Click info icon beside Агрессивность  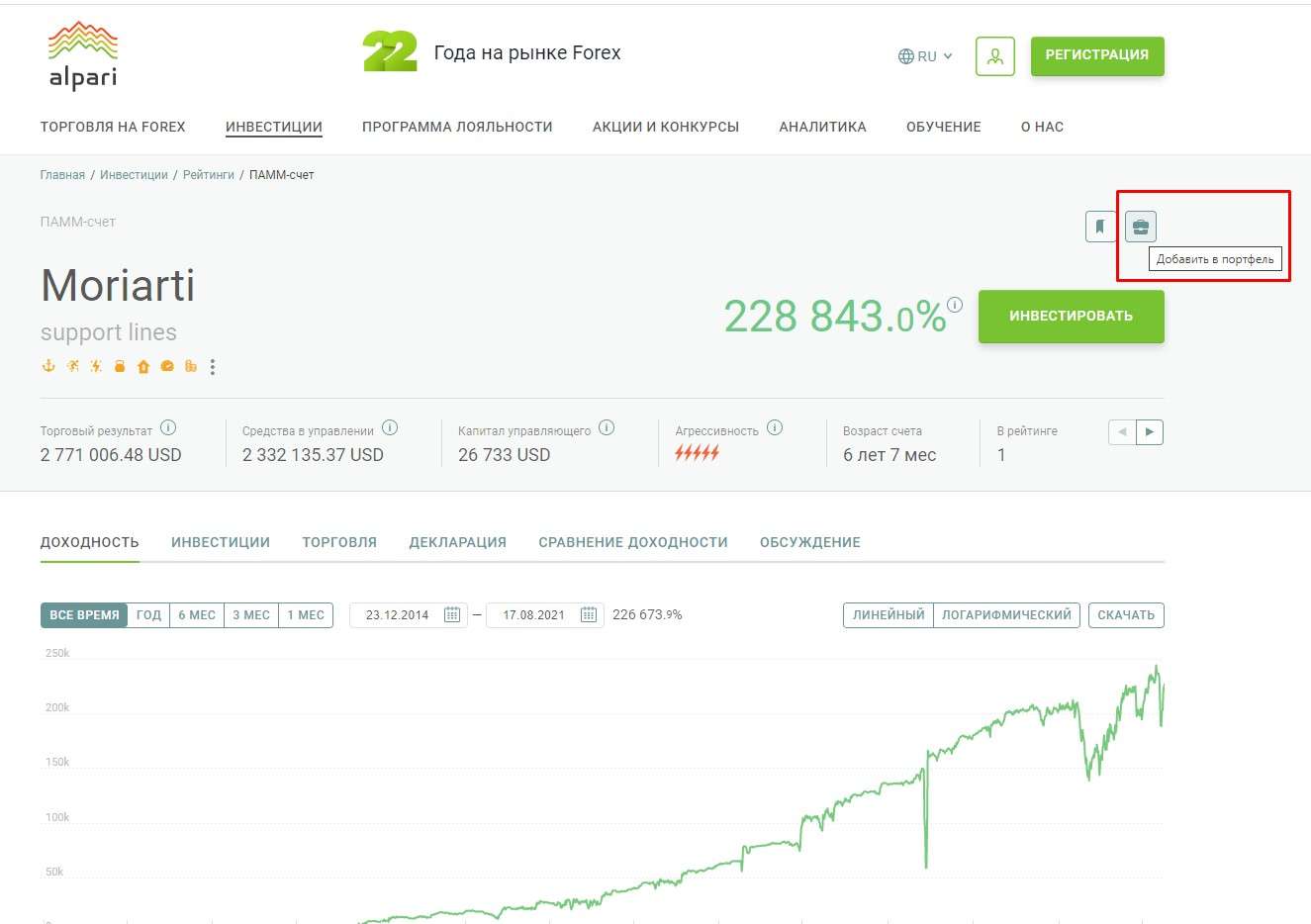(x=775, y=428)
